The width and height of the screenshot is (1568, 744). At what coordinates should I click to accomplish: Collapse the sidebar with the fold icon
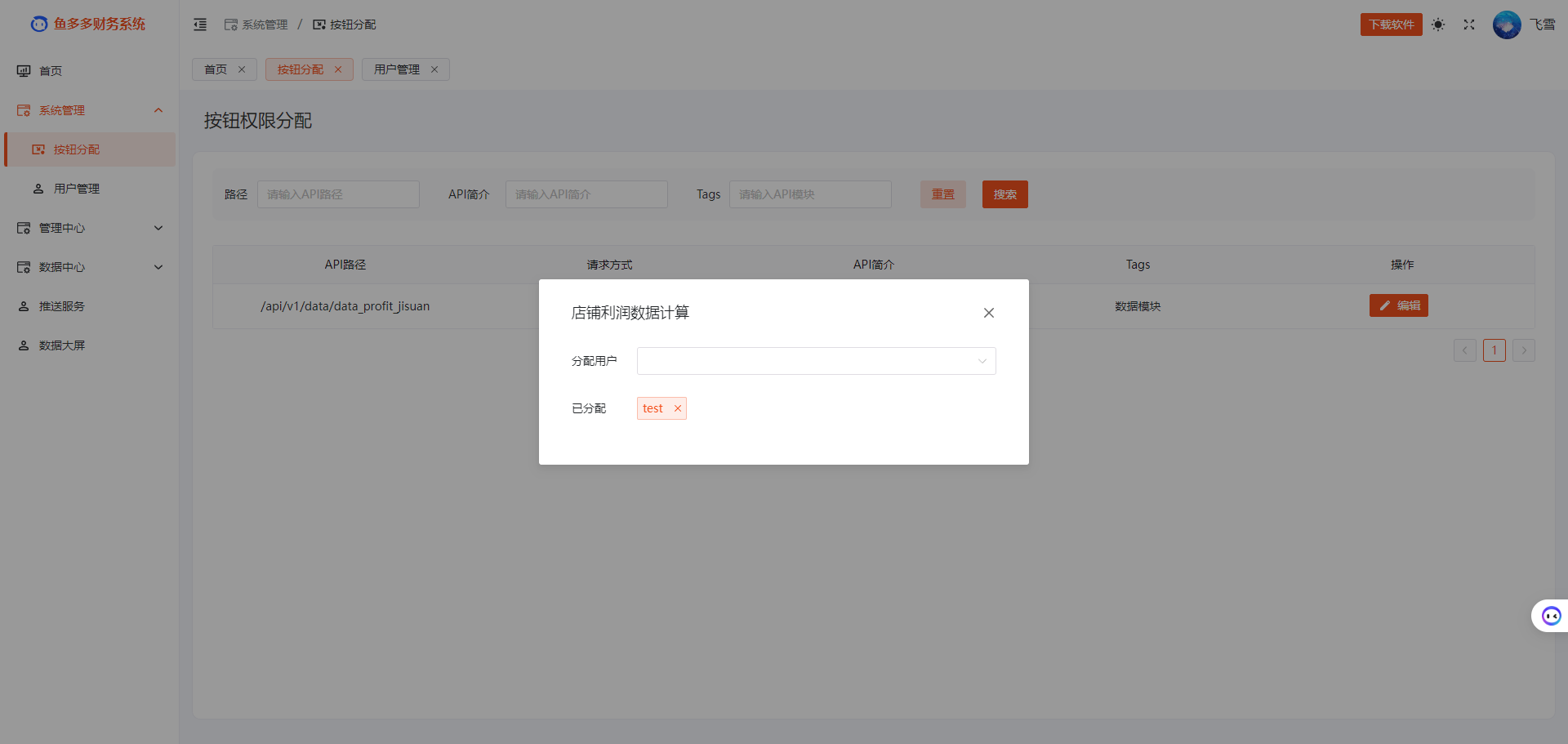pyautogui.click(x=200, y=25)
